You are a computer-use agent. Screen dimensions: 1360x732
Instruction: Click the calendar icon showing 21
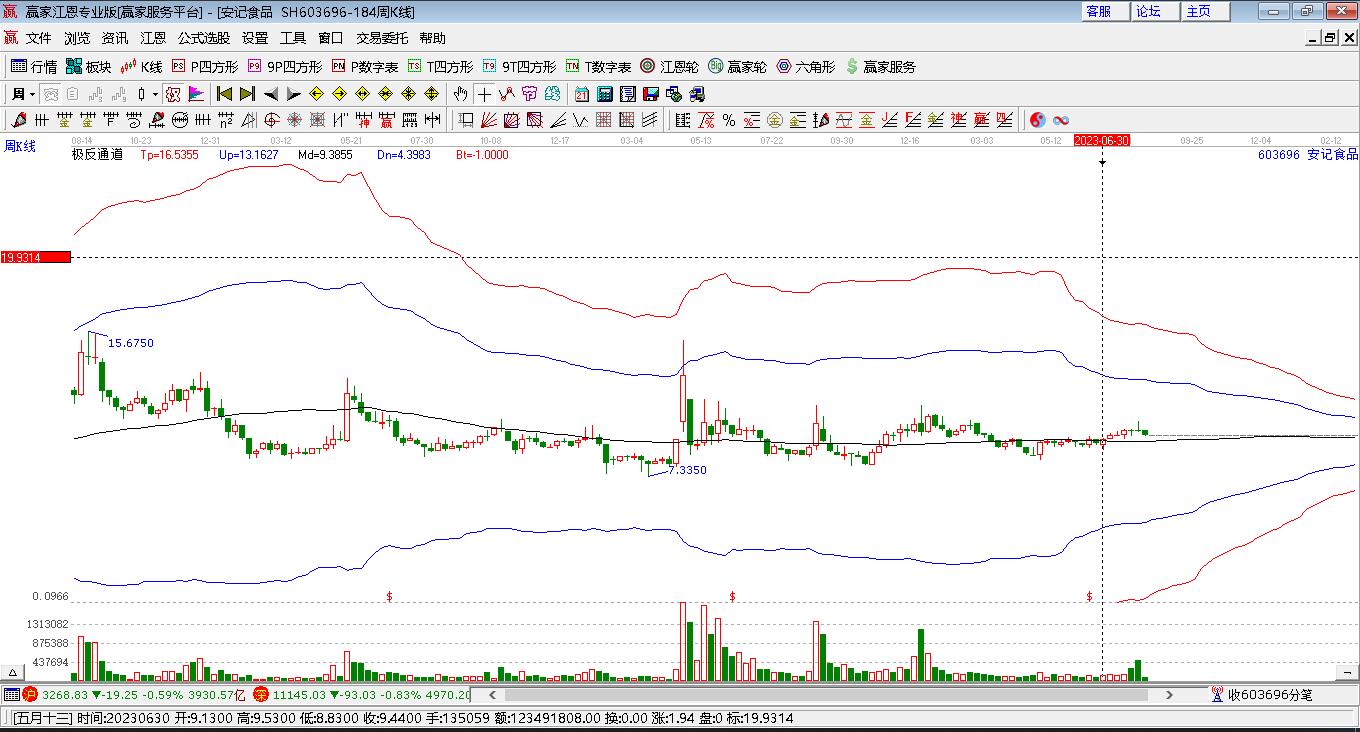[581, 94]
